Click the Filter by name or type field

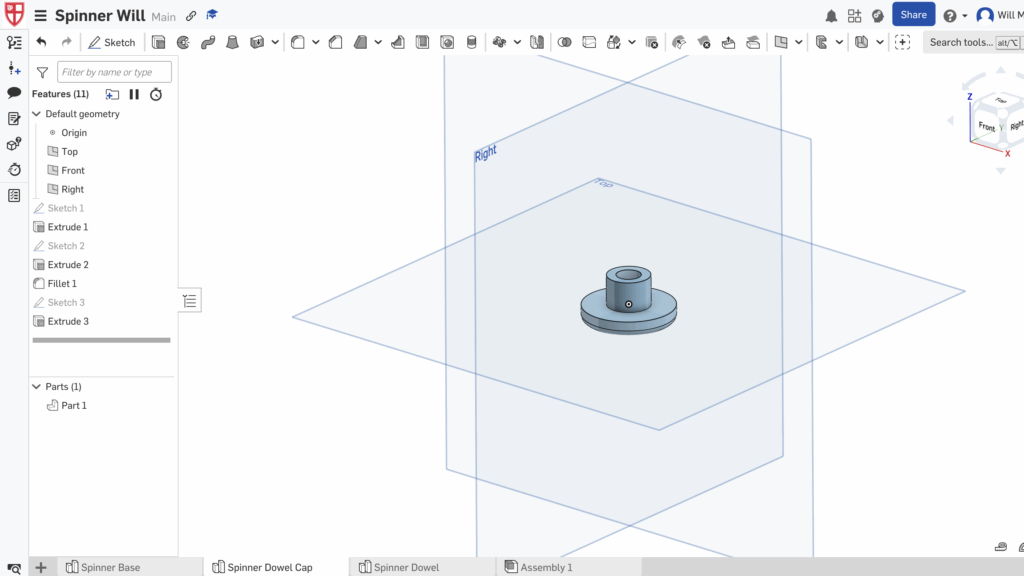click(x=114, y=72)
